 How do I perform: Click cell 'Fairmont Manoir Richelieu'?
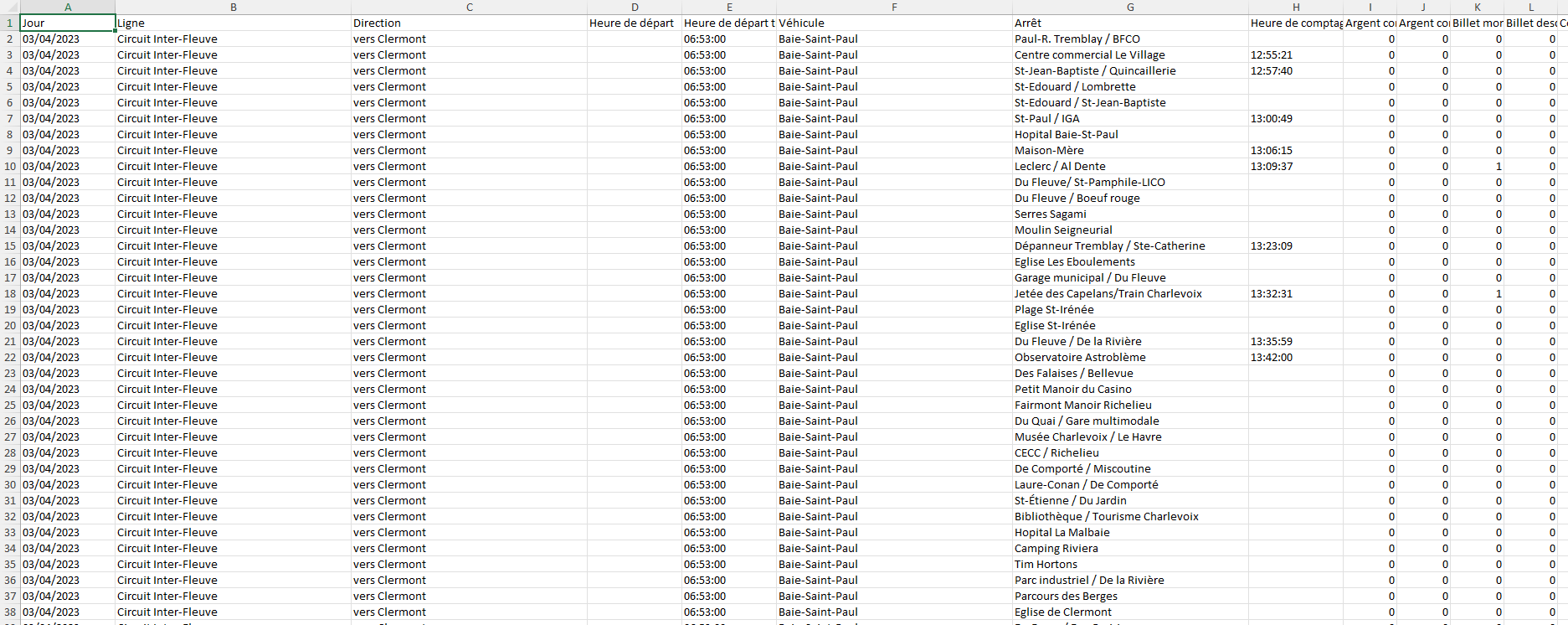1131,405
